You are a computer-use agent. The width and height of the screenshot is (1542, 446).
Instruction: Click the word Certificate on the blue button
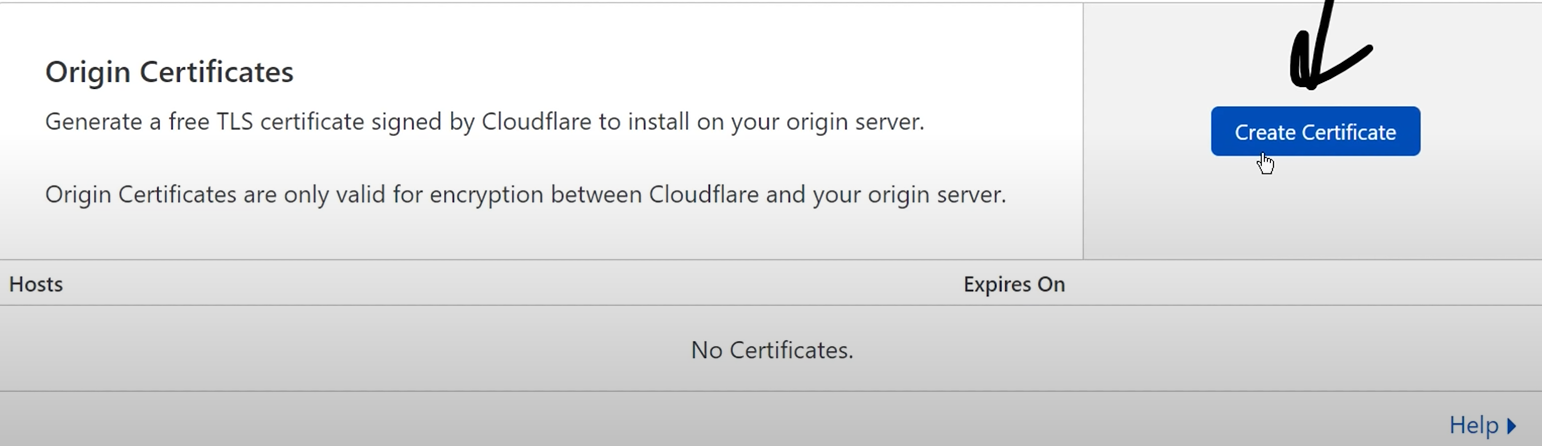pyautogui.click(x=1349, y=132)
